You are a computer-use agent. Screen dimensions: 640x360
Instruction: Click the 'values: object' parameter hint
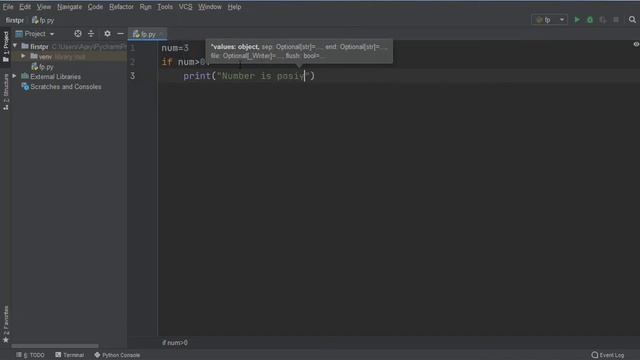coord(235,47)
